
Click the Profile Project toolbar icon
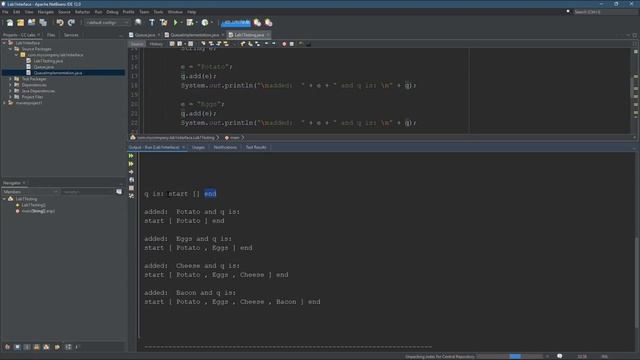205,23
